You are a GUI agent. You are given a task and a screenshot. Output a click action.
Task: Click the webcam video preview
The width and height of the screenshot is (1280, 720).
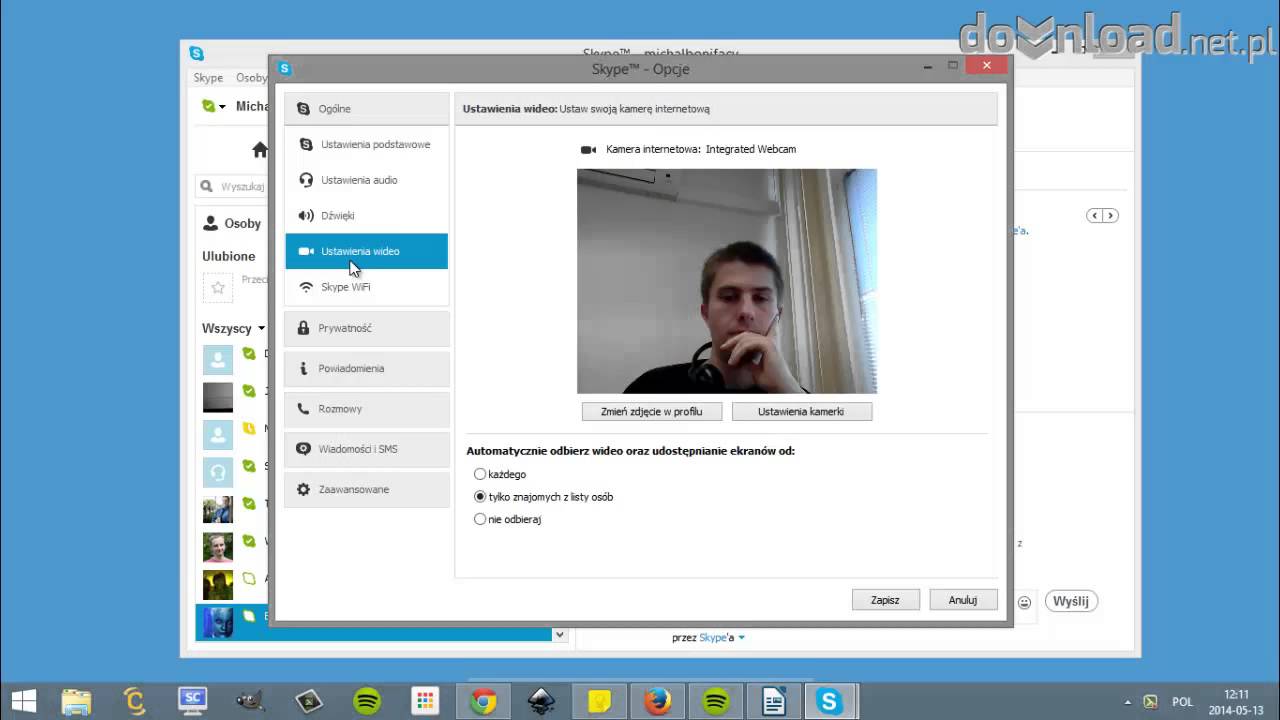(727, 281)
